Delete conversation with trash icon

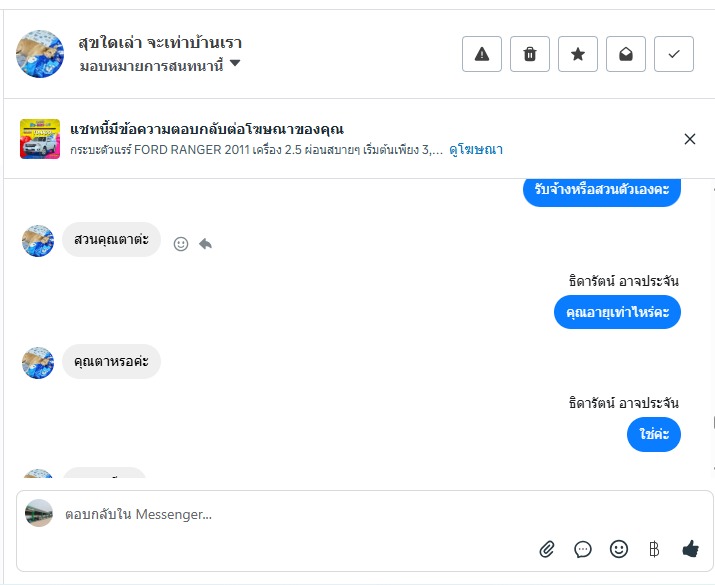[530, 54]
